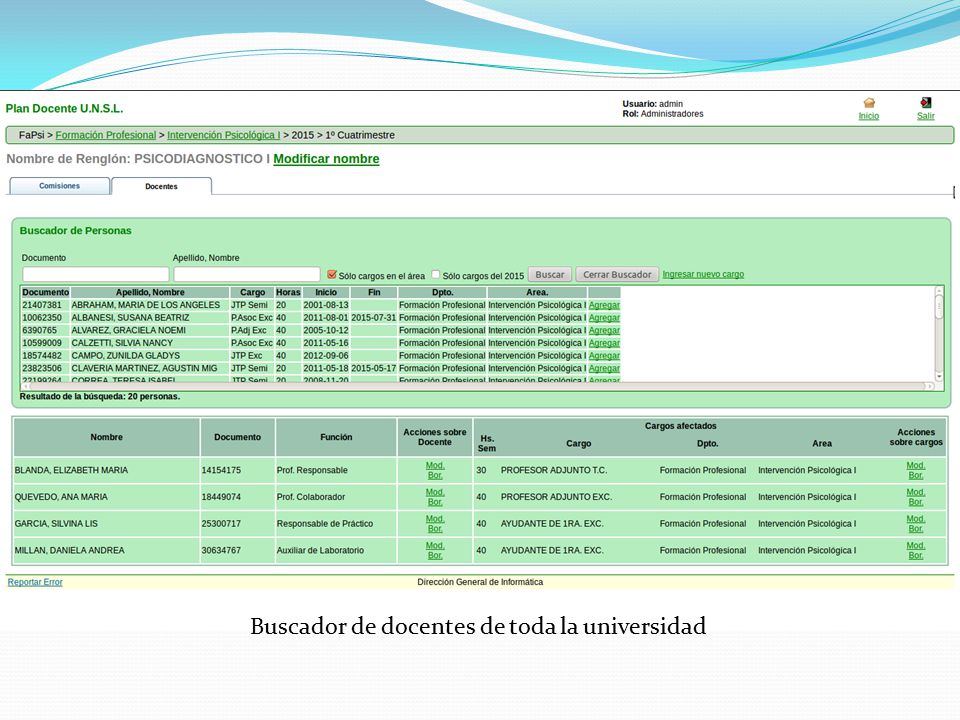Image resolution: width=960 pixels, height=720 pixels.
Task: Click document number 10599009
Action: [x=42, y=343]
